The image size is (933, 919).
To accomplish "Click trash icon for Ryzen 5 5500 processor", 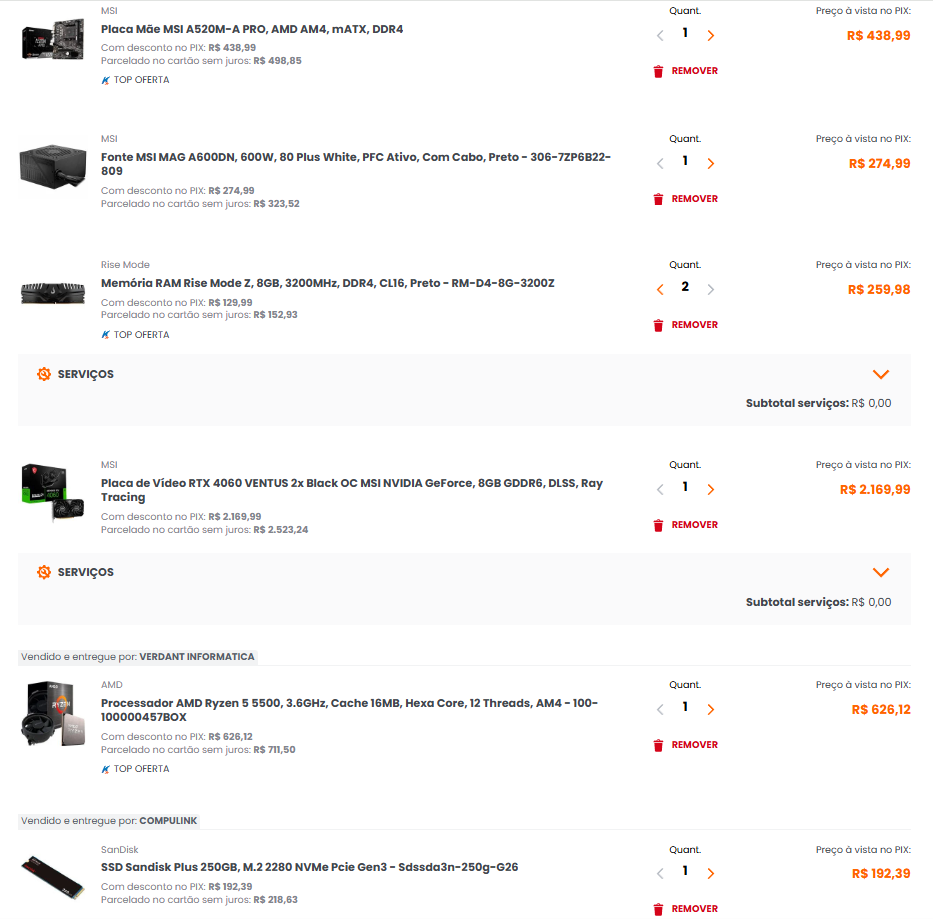I will (658, 746).
